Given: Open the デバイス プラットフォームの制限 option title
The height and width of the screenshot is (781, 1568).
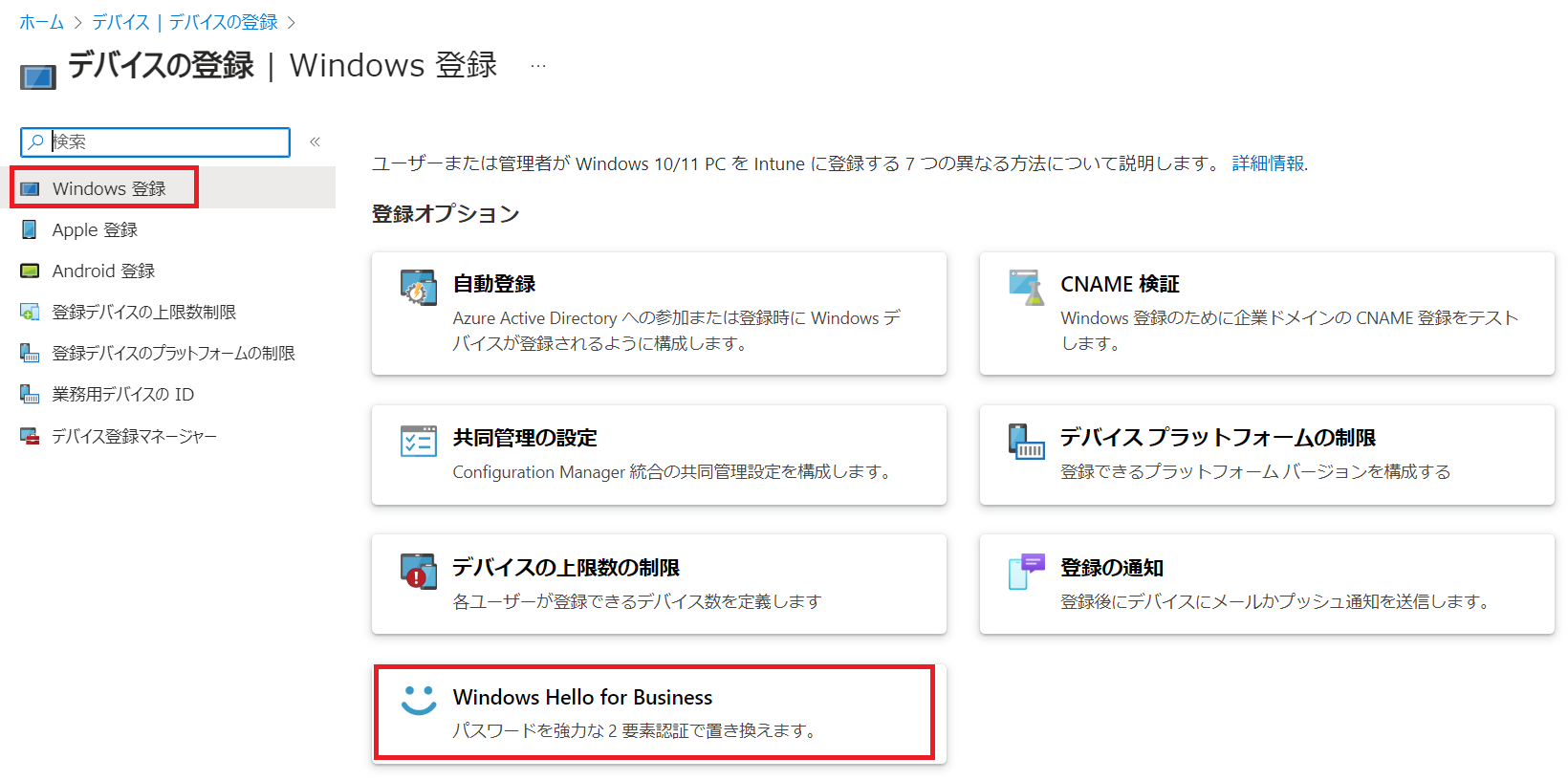Looking at the screenshot, I should [1218, 438].
